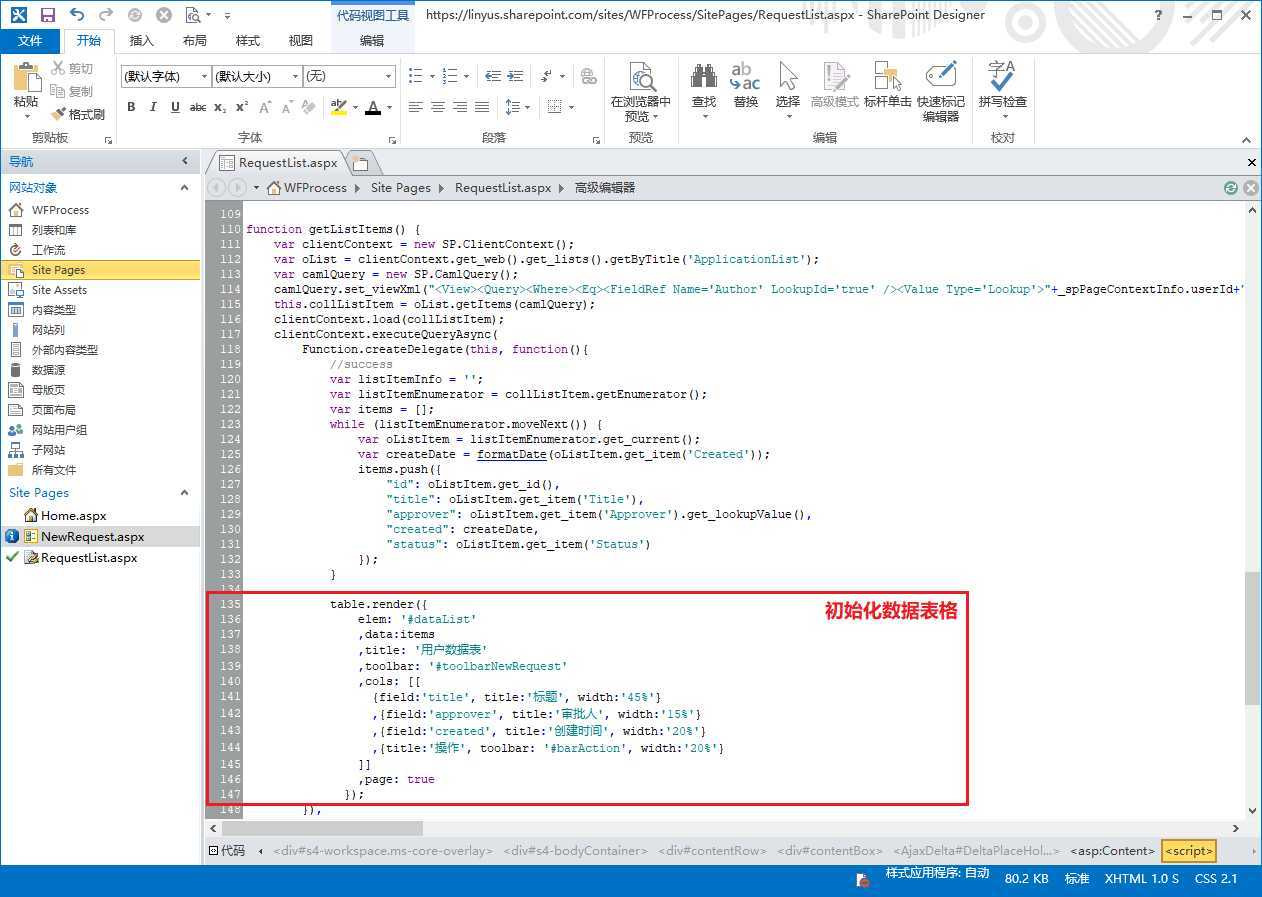Select the <asp:Content> tag in tag selector
The width and height of the screenshot is (1262, 897).
point(1113,851)
